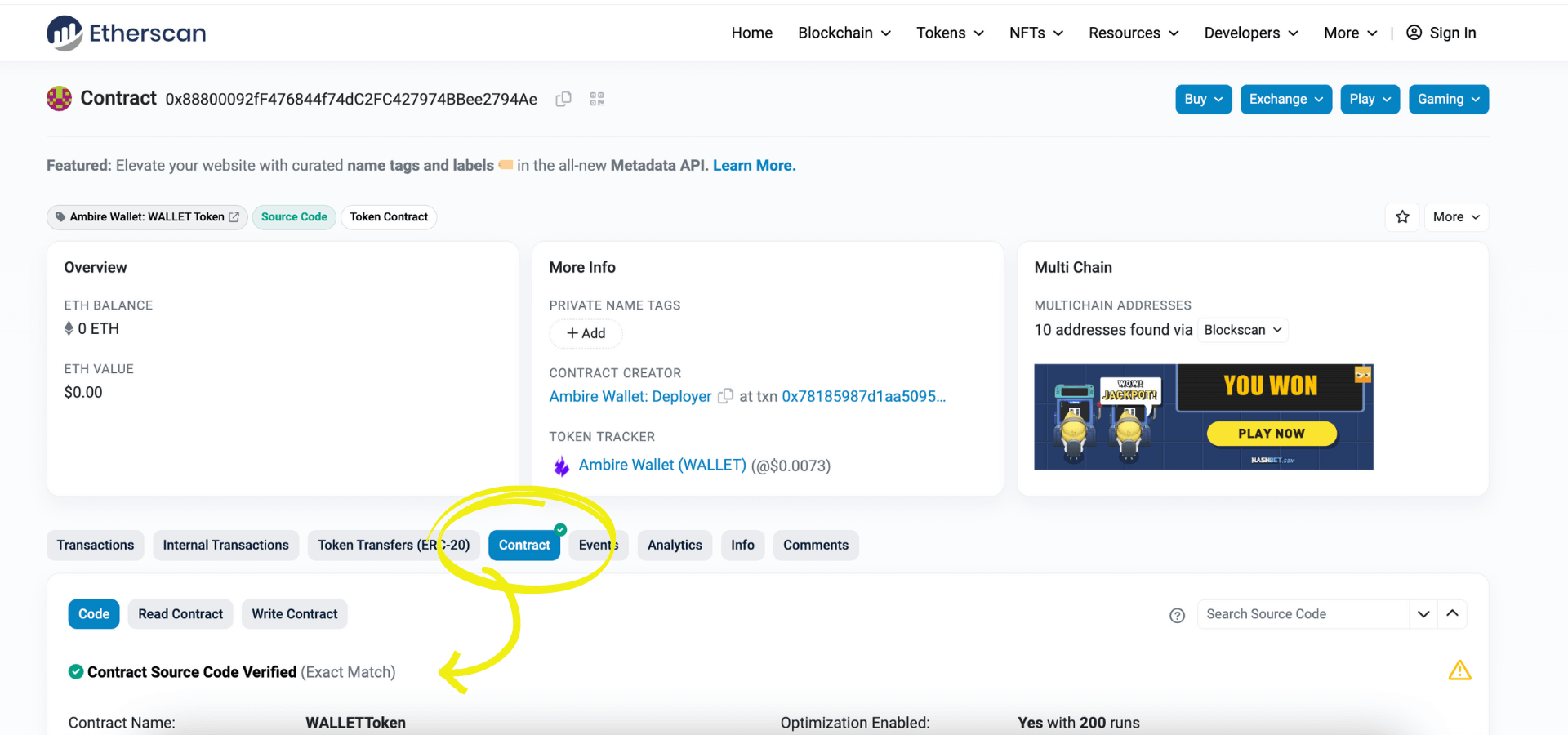1568x735 pixels.
Task: Open the Developers menu dropdown
Action: [1250, 33]
